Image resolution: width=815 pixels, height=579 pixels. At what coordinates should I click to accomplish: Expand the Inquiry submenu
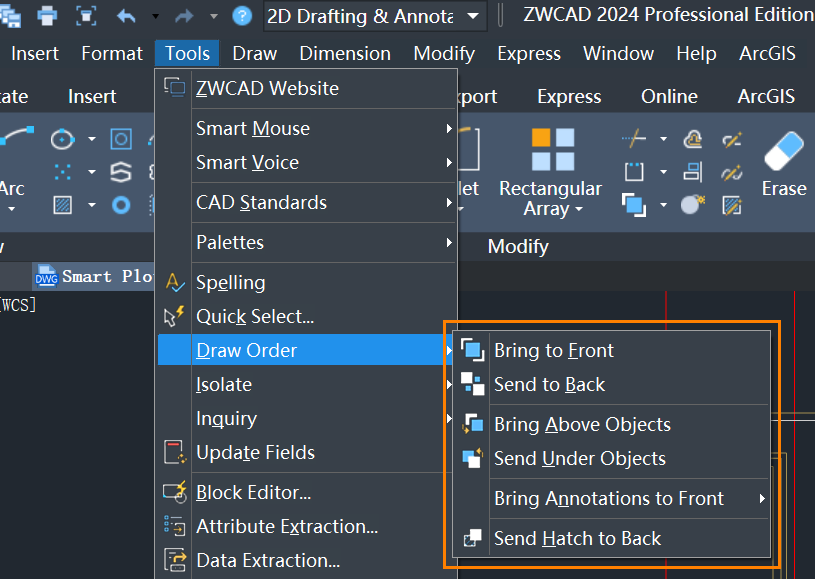(307, 419)
